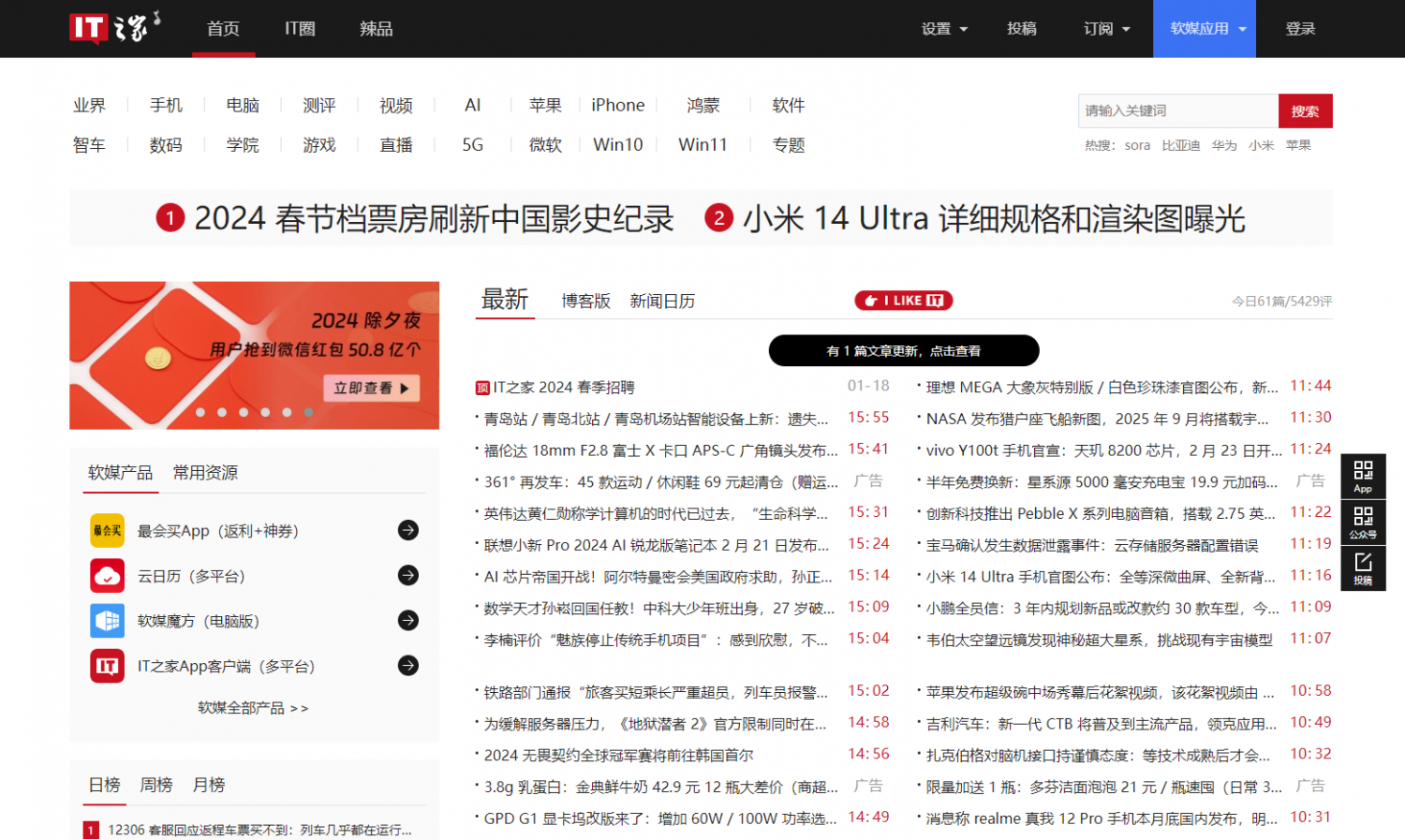
Task: Open the iPhone category
Action: click(618, 105)
